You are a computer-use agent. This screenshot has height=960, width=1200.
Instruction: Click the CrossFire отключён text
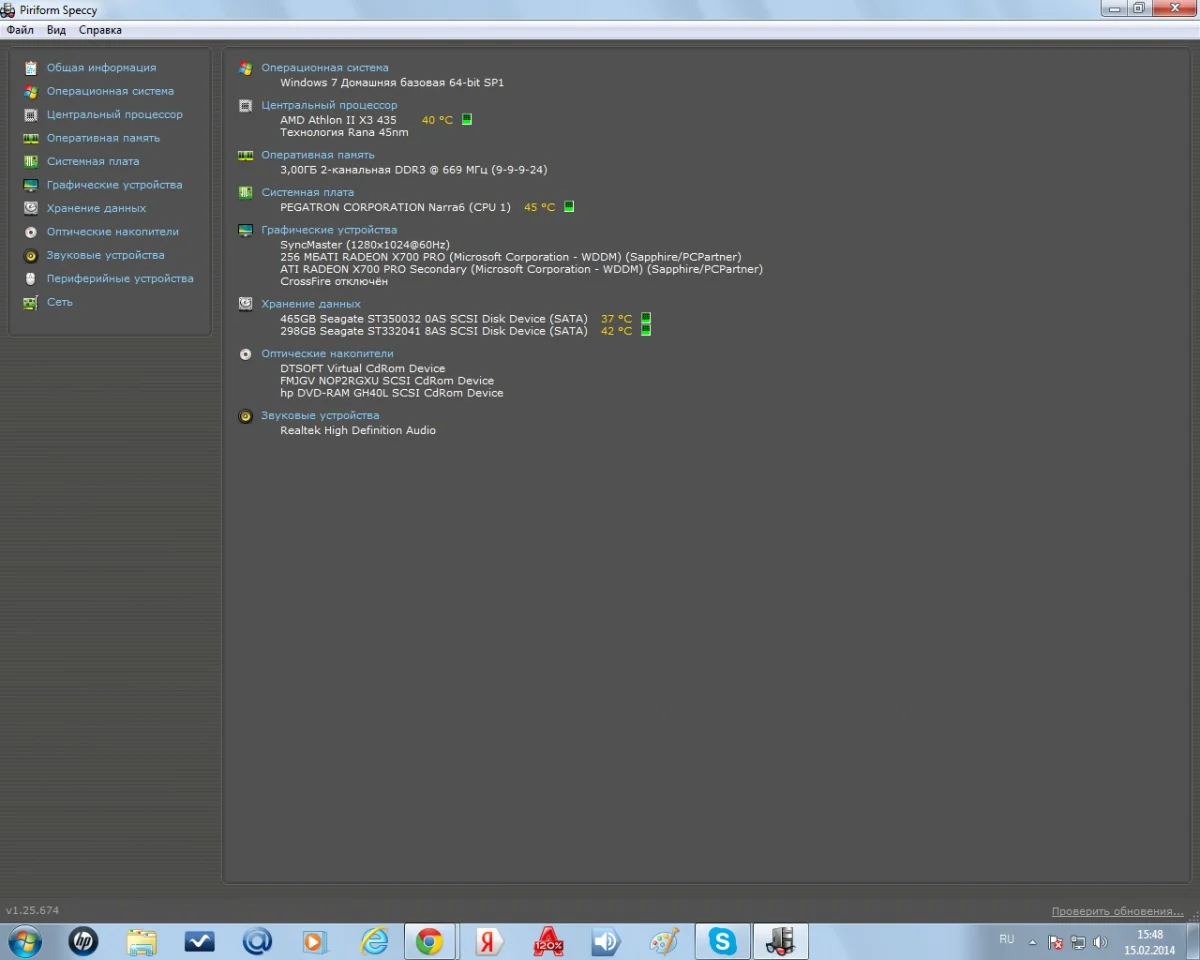coord(334,282)
